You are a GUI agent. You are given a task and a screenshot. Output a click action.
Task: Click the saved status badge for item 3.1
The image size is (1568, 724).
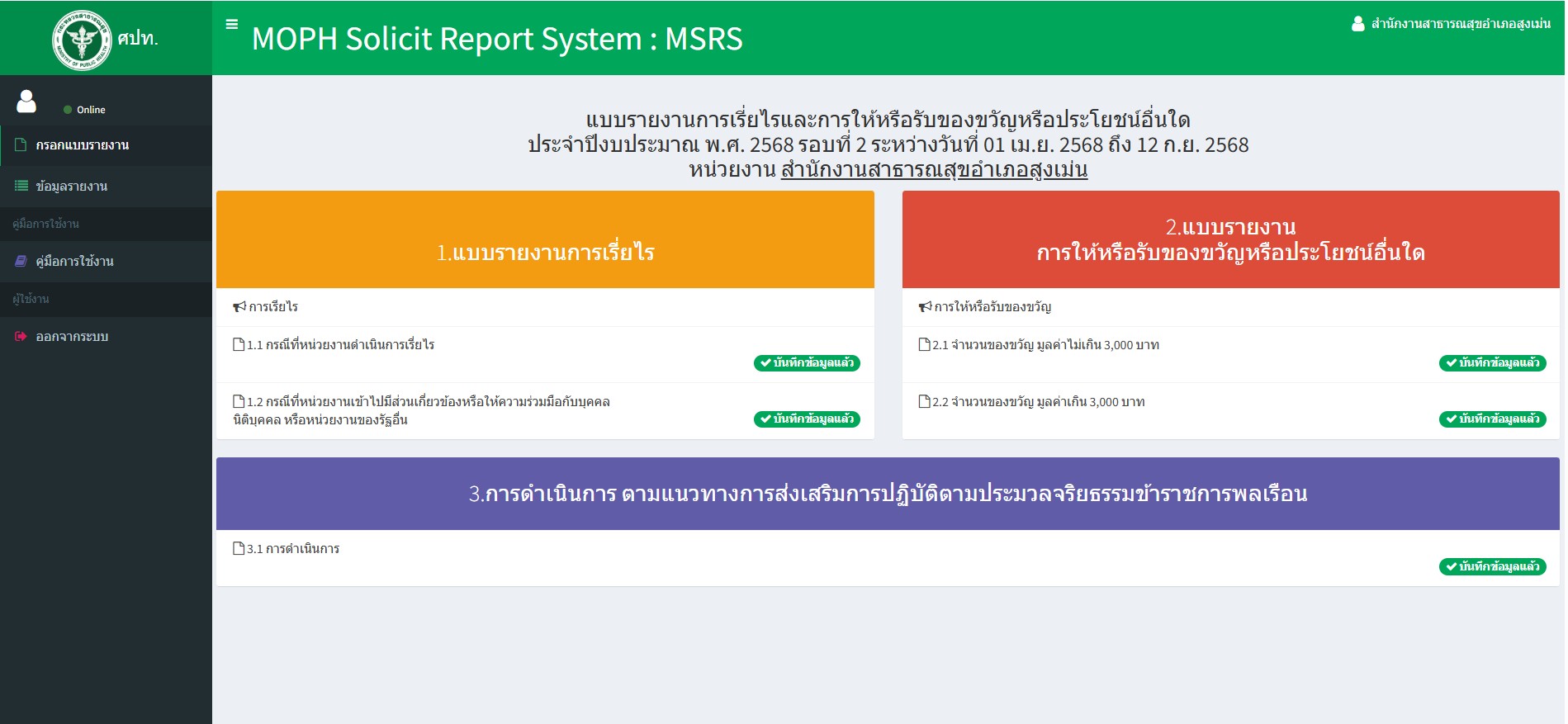point(1492,567)
